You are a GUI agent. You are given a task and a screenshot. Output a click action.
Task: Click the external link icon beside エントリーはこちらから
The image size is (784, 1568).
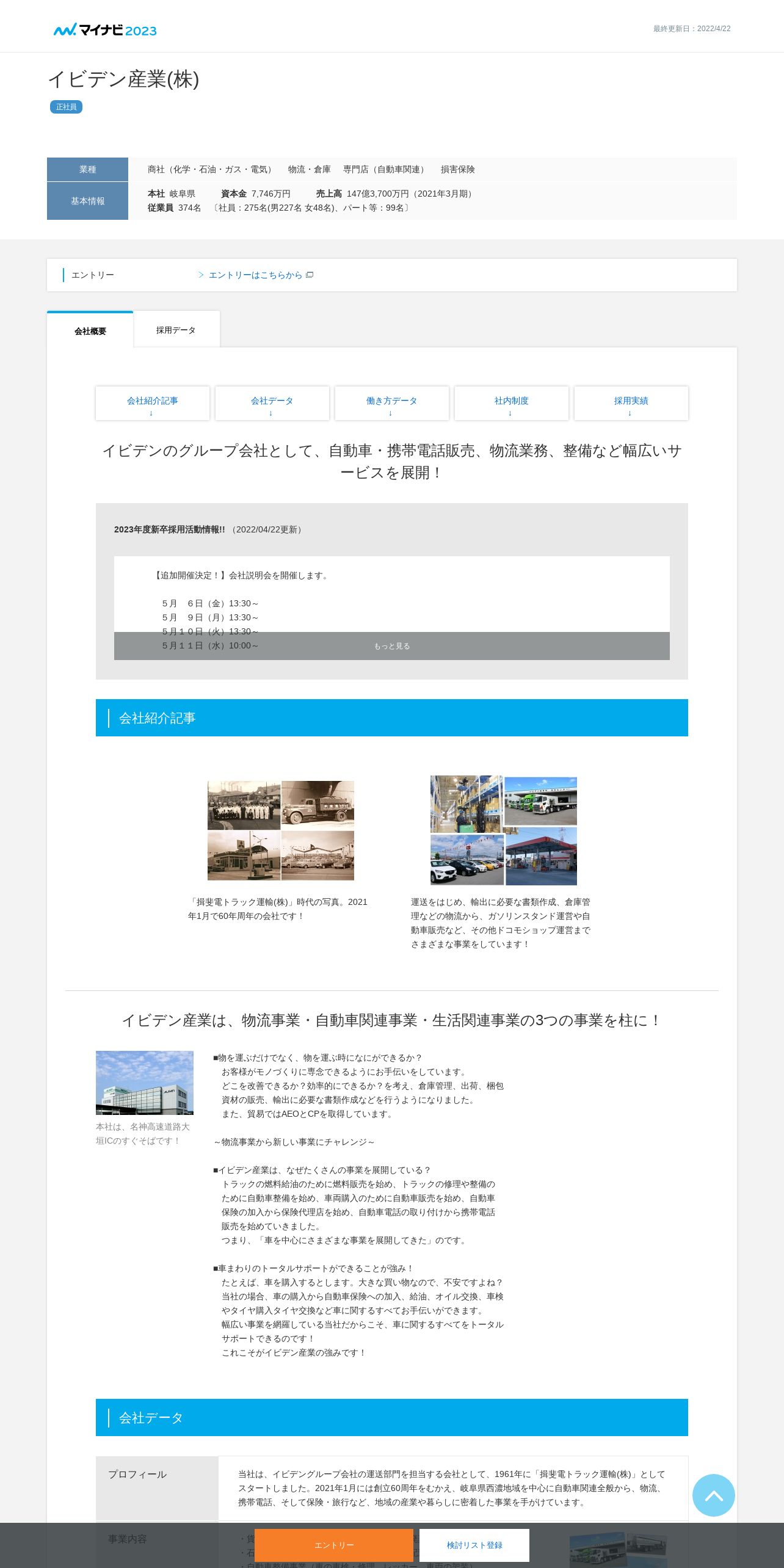pos(310,275)
